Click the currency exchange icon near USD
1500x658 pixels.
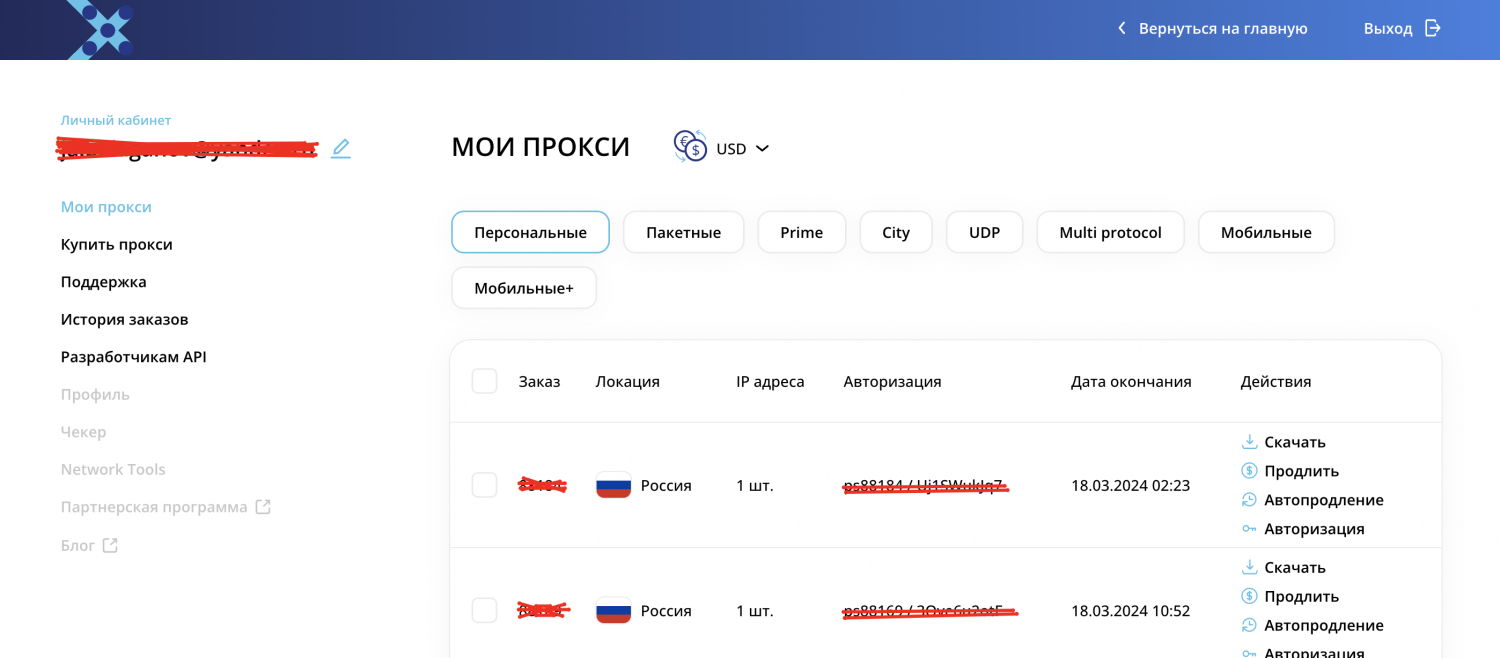(x=690, y=147)
